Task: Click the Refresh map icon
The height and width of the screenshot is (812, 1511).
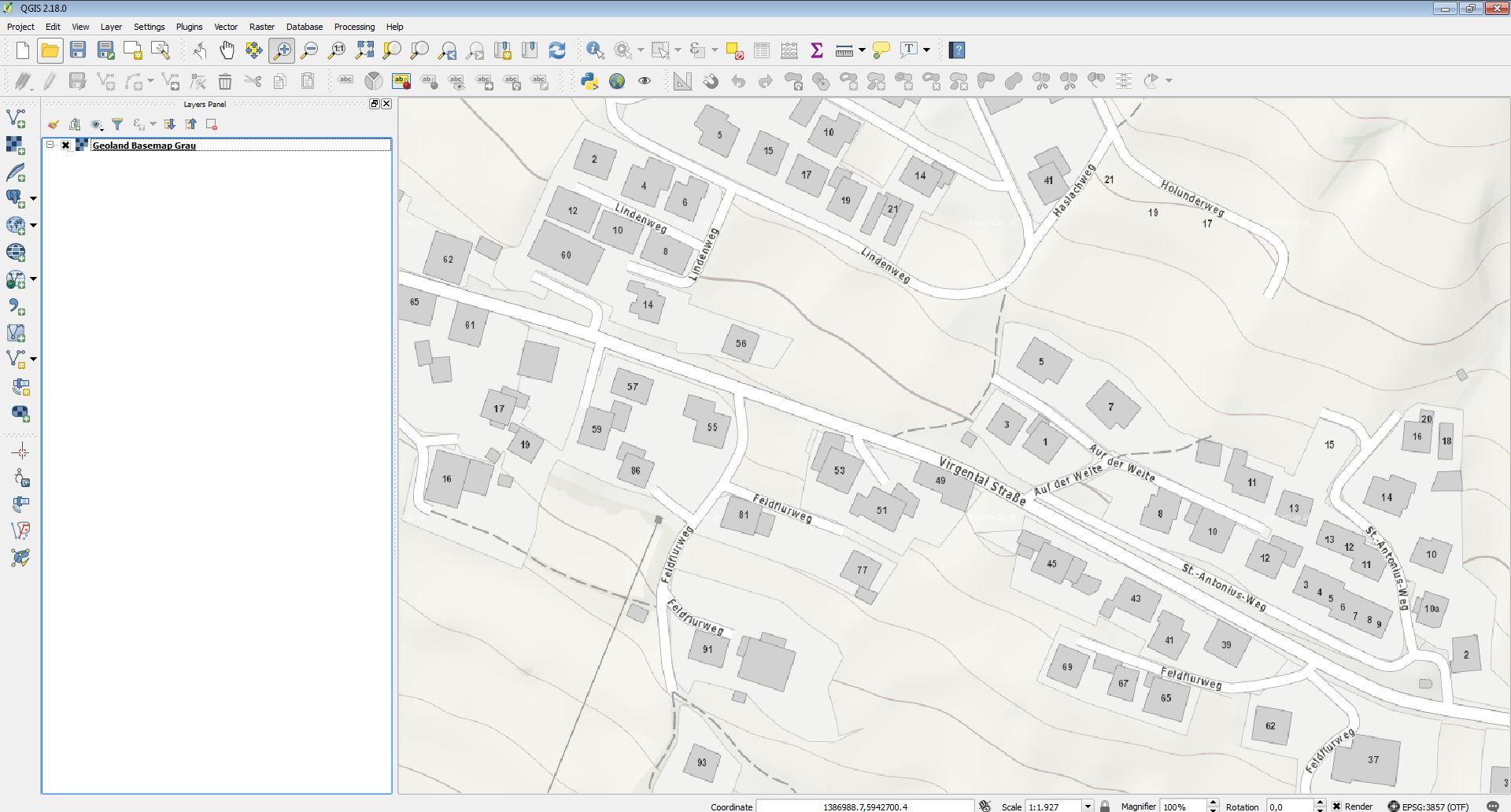Action: 557,50
